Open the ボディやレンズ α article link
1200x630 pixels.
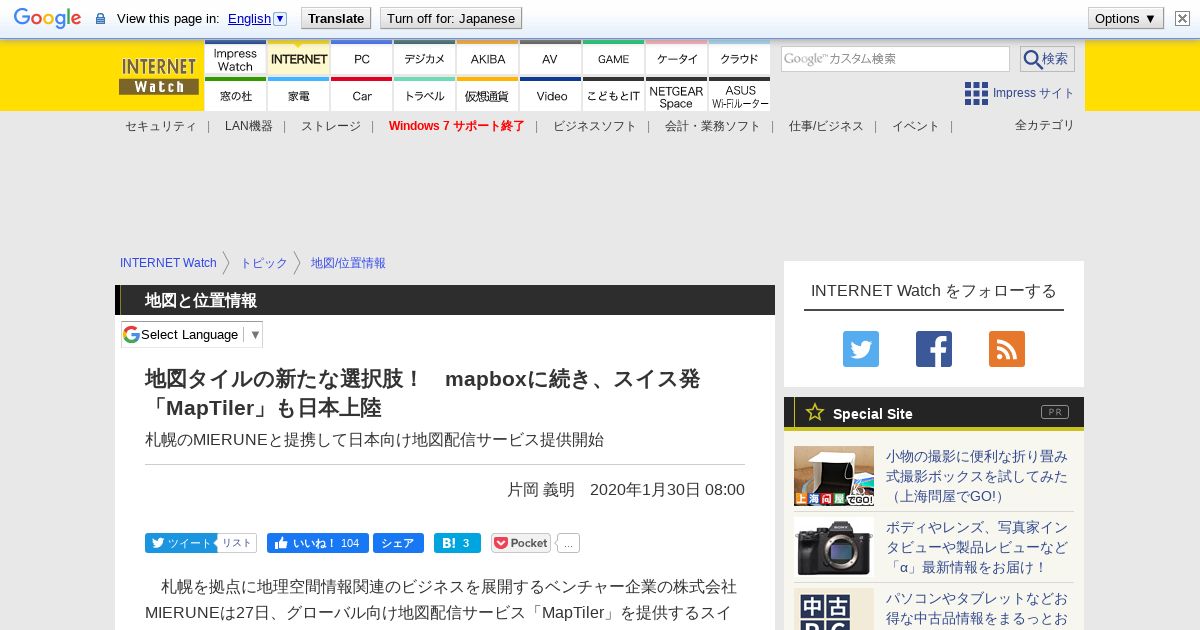coord(977,547)
